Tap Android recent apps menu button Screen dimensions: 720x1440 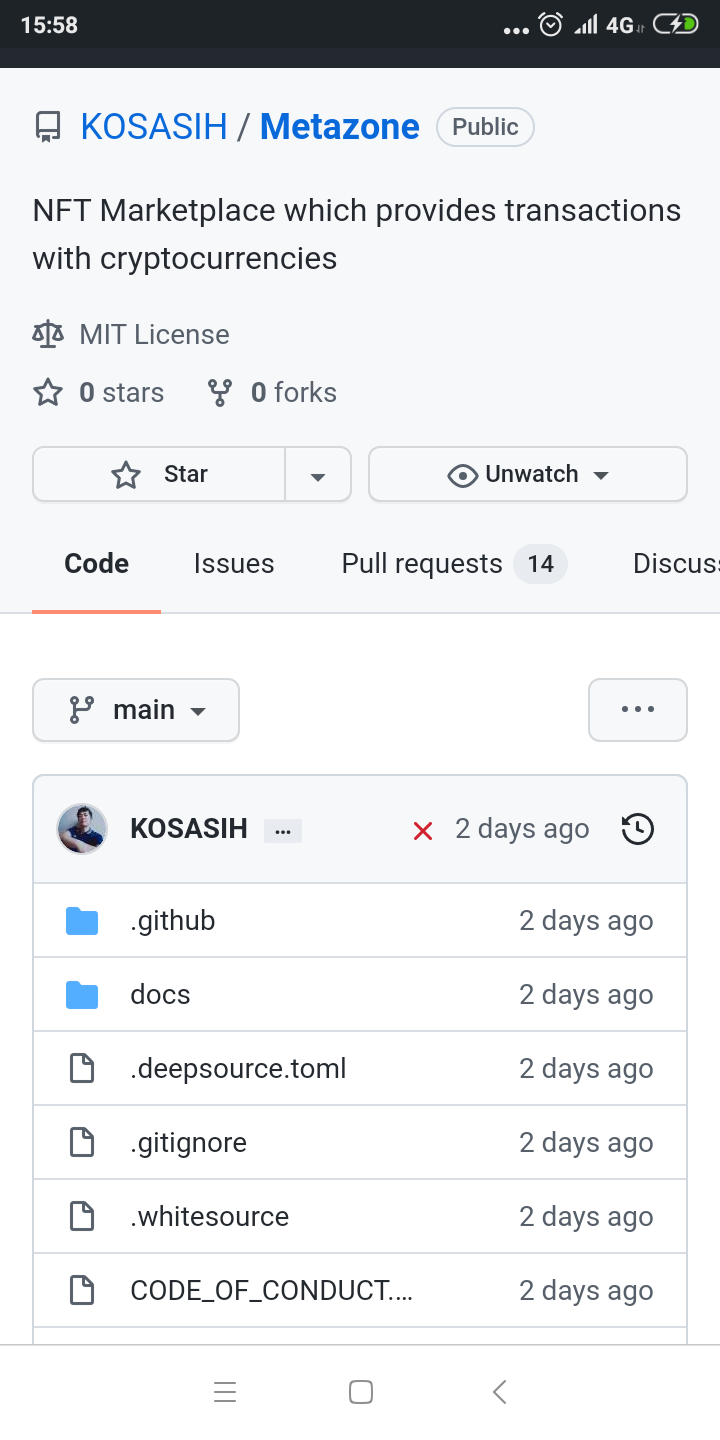(x=225, y=1392)
